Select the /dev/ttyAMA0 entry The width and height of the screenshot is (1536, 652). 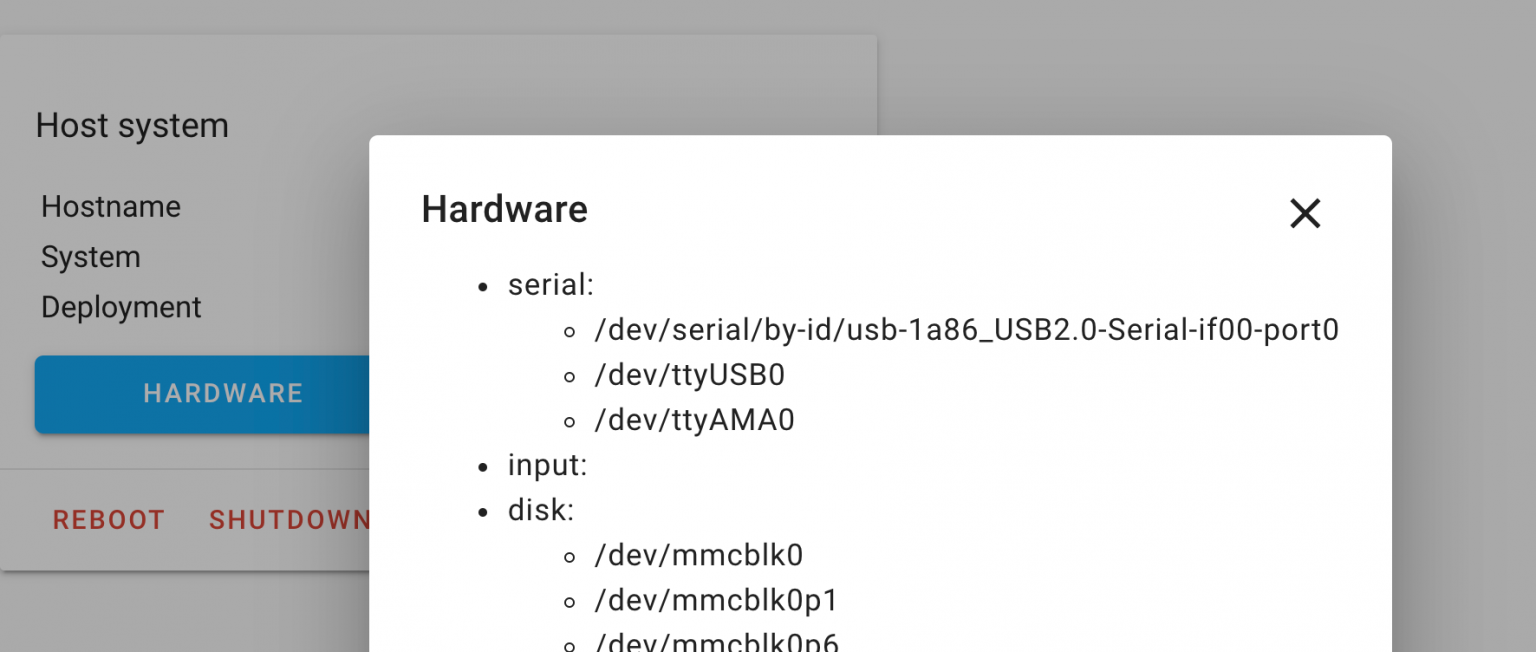[x=694, y=419]
